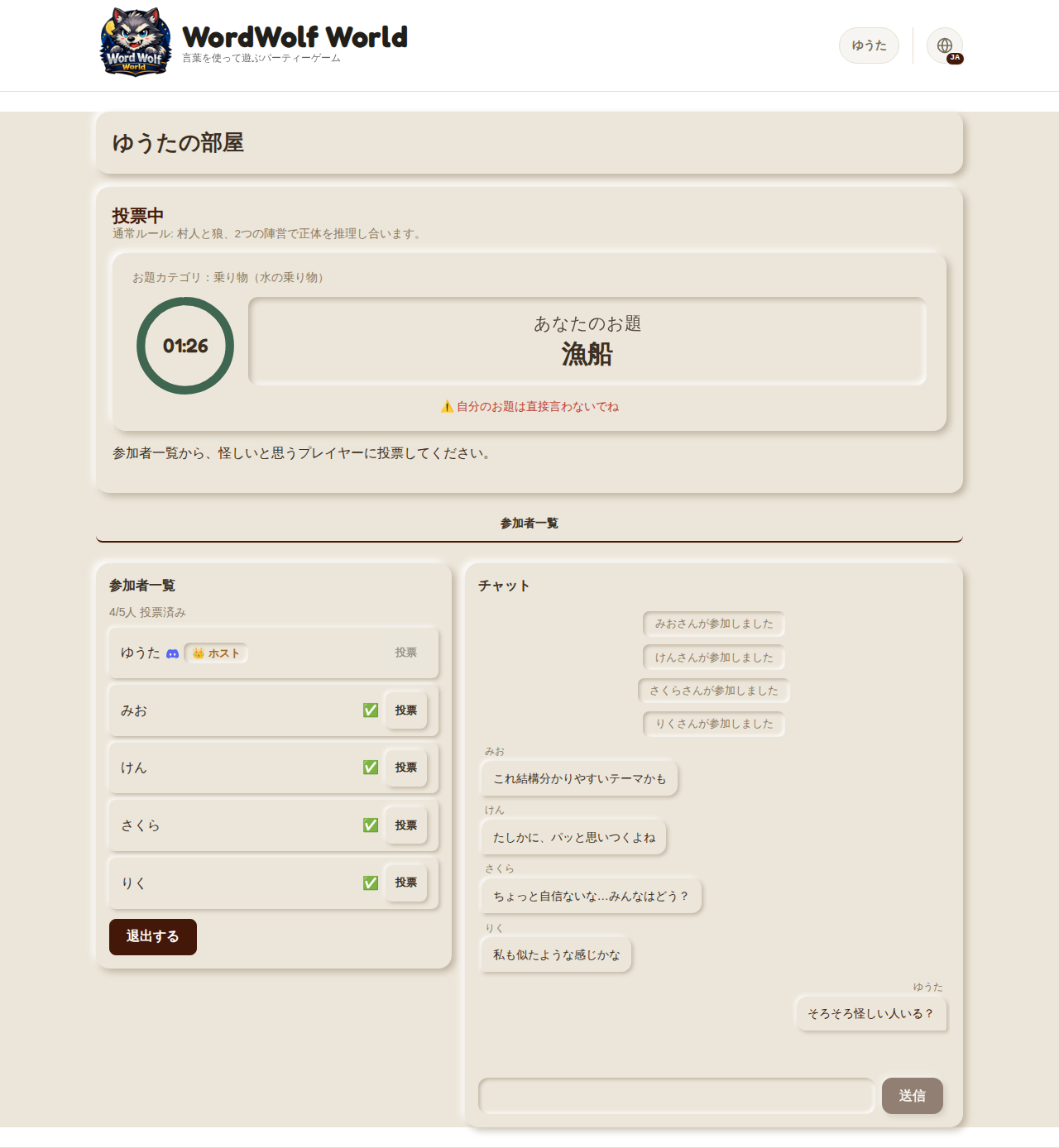Click the WordWolf World wolf logo

137,42
